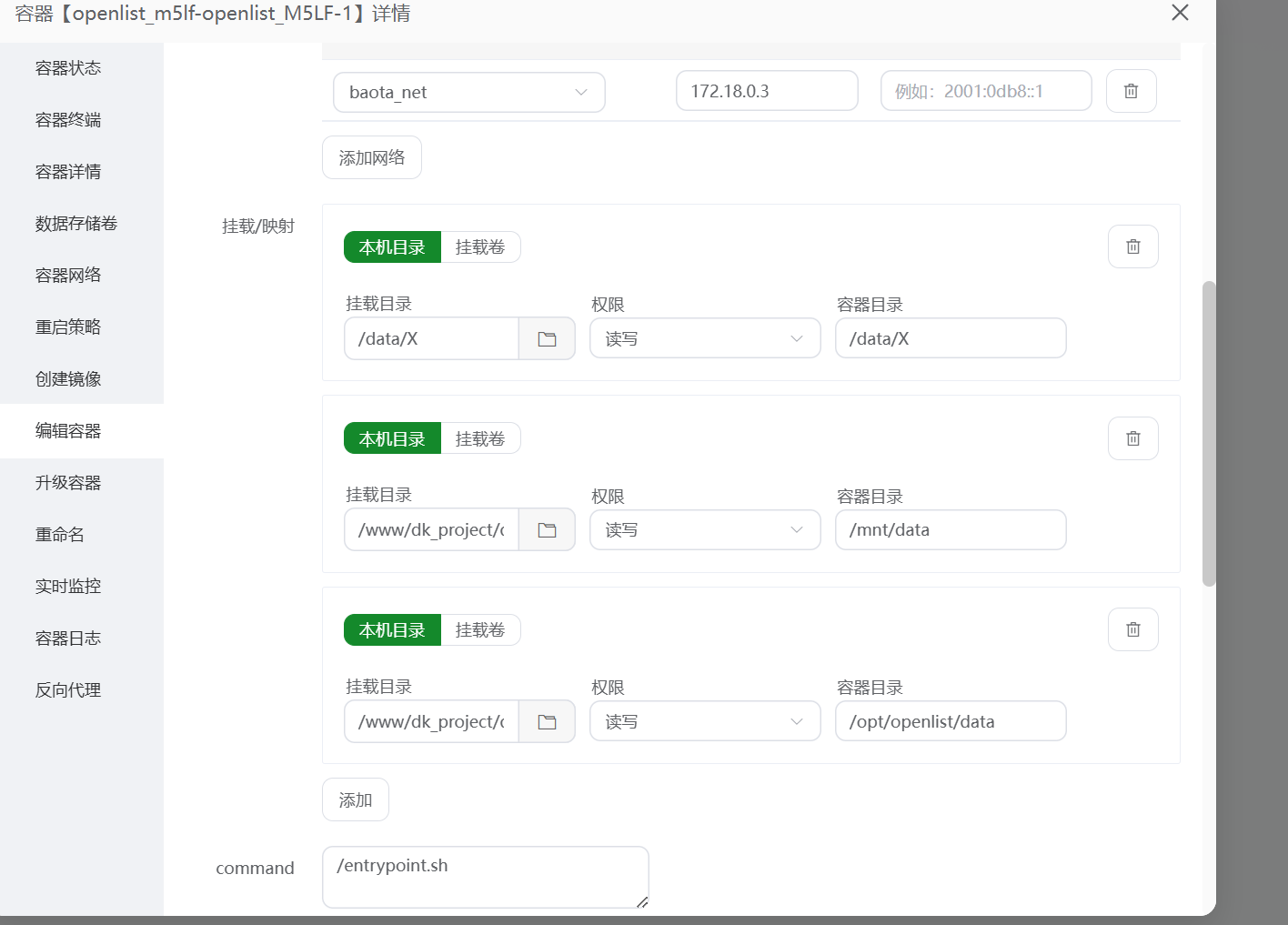This screenshot has width=1288, height=925.
Task: Select 挂载卷 for the /mnt/data mapping
Action: click(x=481, y=437)
